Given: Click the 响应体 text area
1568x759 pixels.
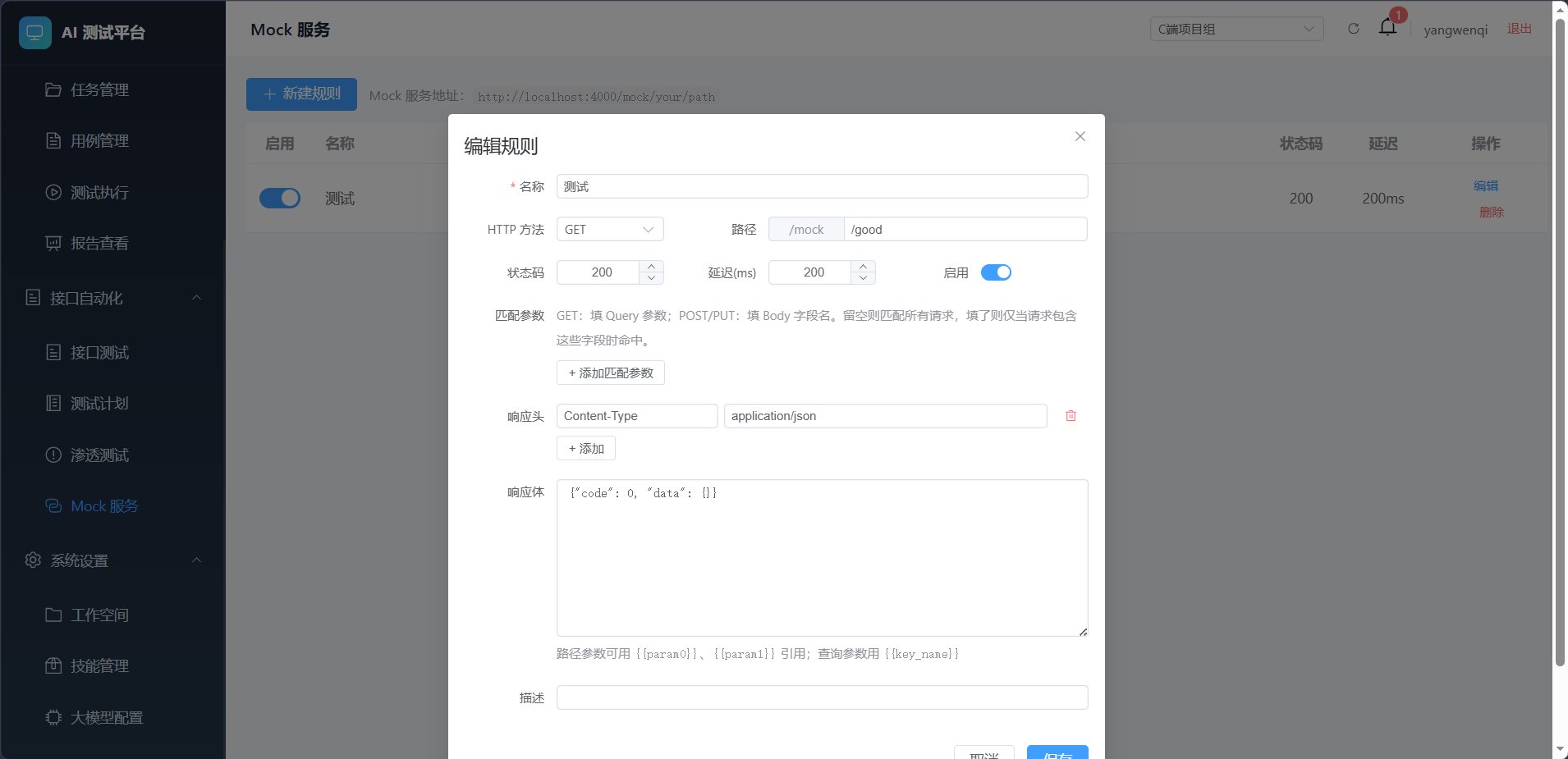Looking at the screenshot, I should pos(823,558).
